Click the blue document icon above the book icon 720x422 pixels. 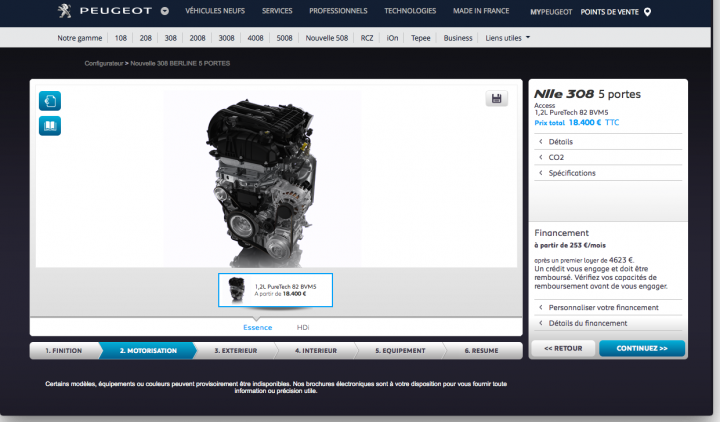pyautogui.click(x=50, y=101)
